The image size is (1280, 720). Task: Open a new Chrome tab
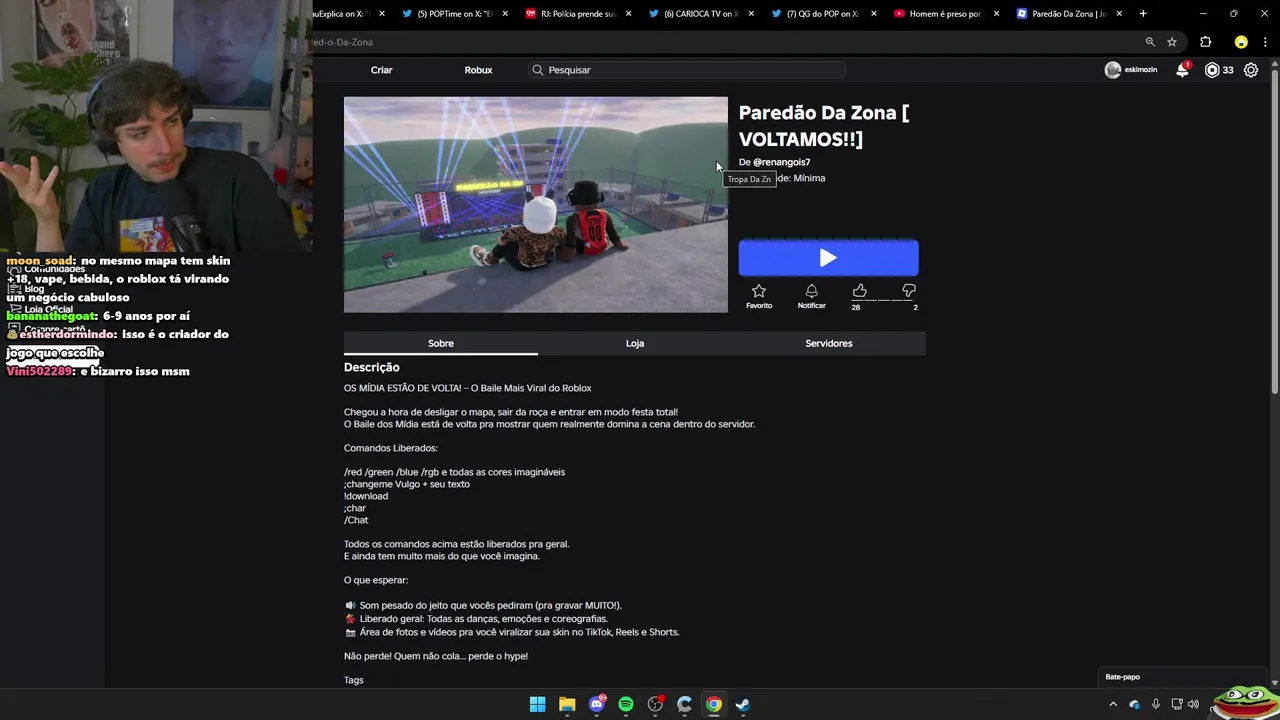1143,14
